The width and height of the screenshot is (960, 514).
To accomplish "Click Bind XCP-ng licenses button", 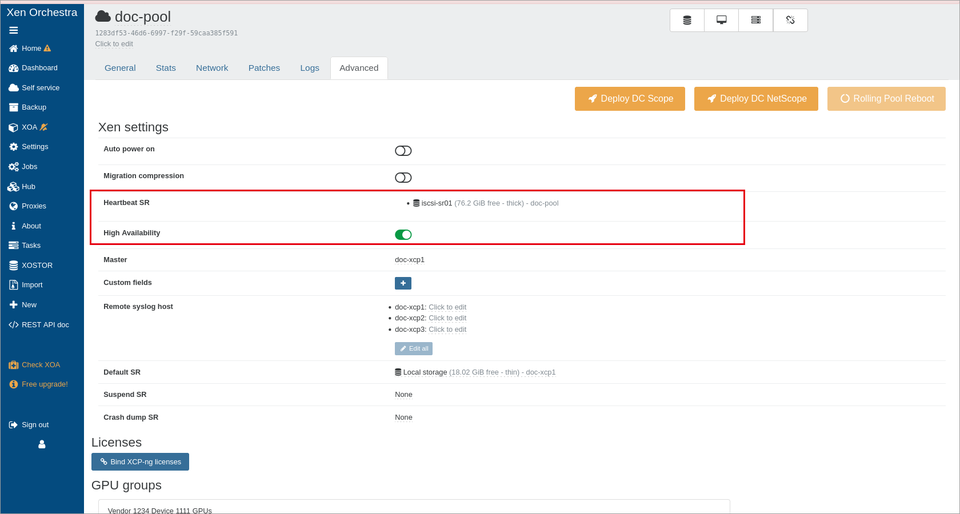I will coord(140,462).
